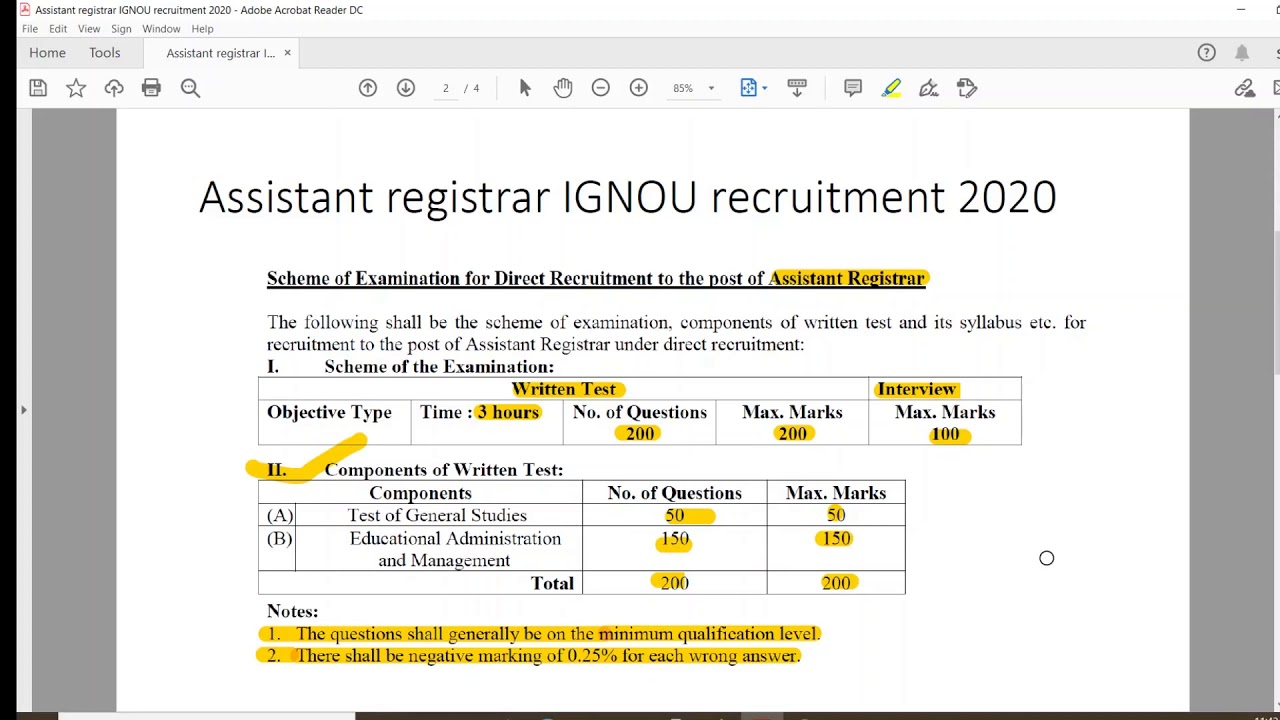The width and height of the screenshot is (1280, 720).
Task: Open the View menu
Action: click(x=89, y=29)
